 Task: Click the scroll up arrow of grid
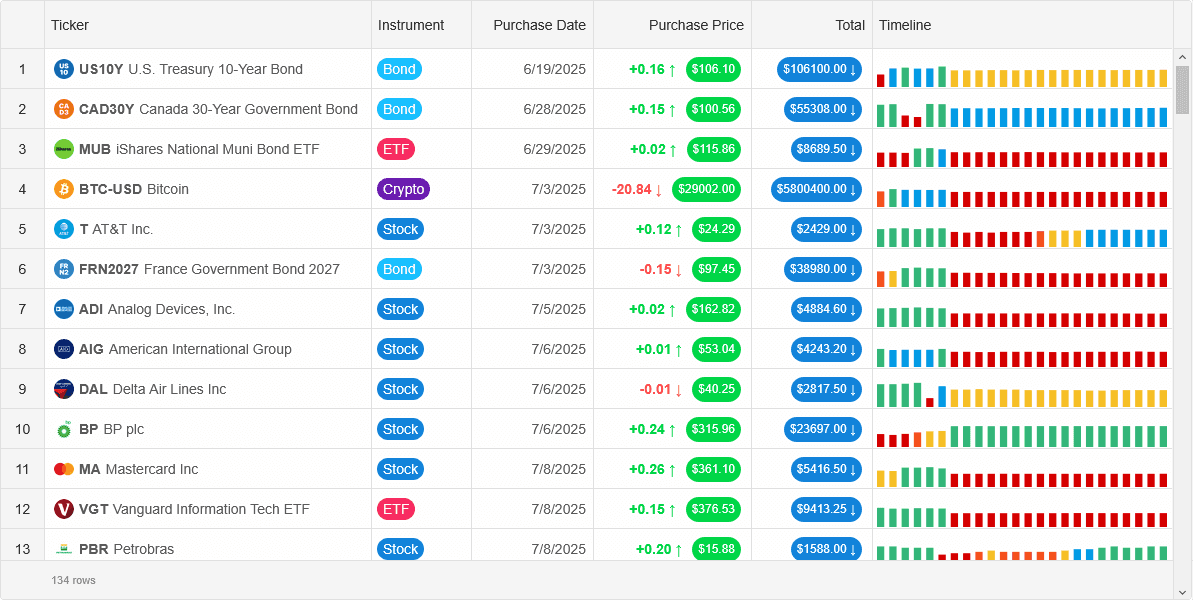pyautogui.click(x=1182, y=57)
